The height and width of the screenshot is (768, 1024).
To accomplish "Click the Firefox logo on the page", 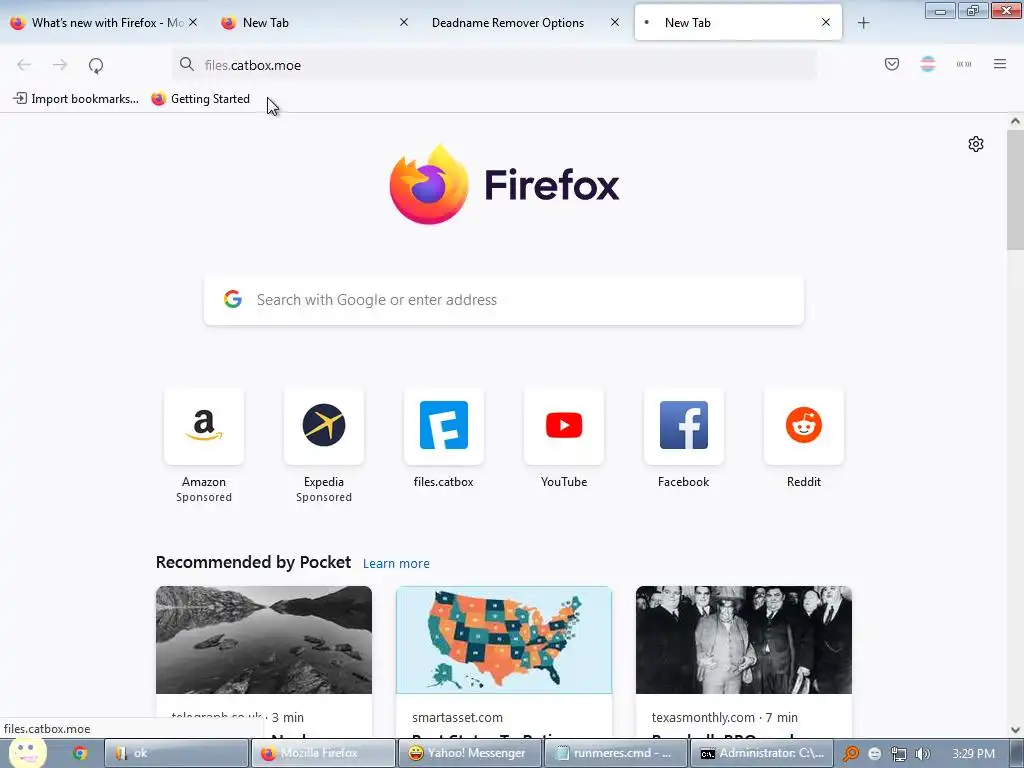I will 504,184.
